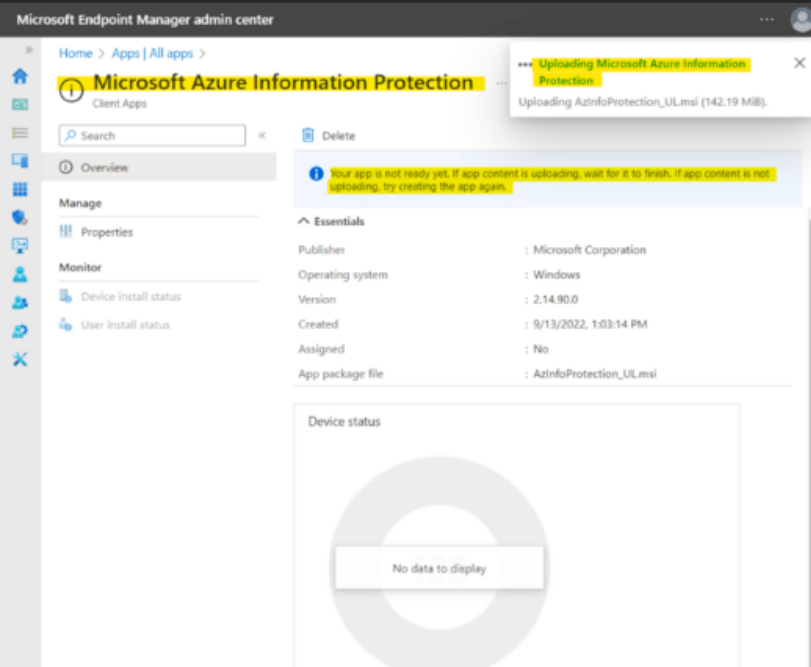Open the Groups icon in sidebar
Image resolution: width=811 pixels, height=667 pixels.
(19, 302)
